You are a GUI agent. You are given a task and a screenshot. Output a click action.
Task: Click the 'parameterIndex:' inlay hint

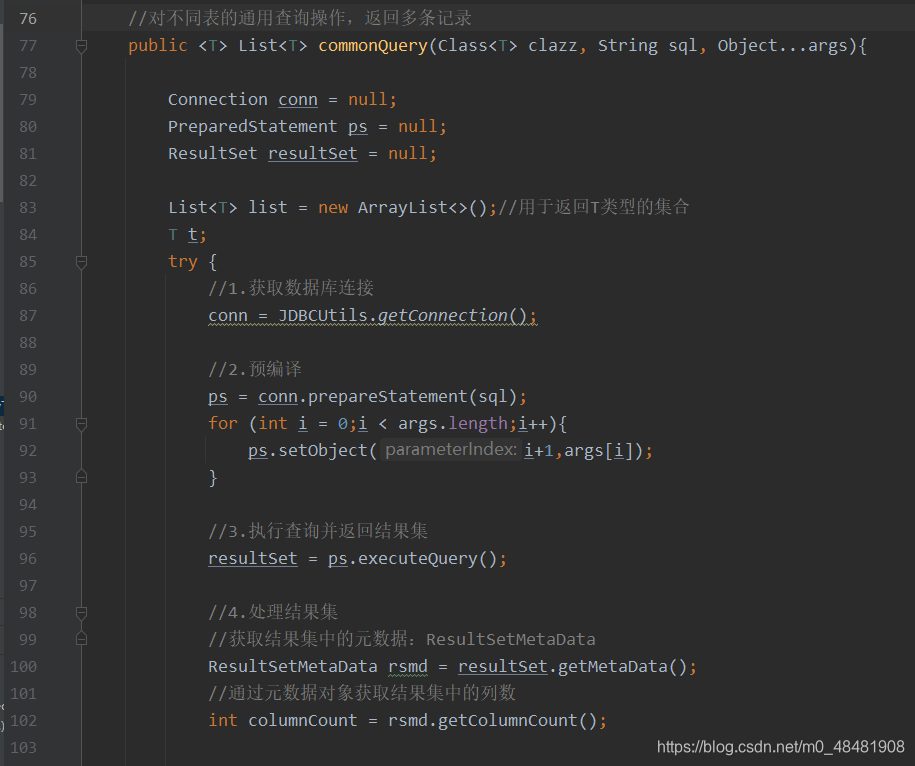pos(450,450)
